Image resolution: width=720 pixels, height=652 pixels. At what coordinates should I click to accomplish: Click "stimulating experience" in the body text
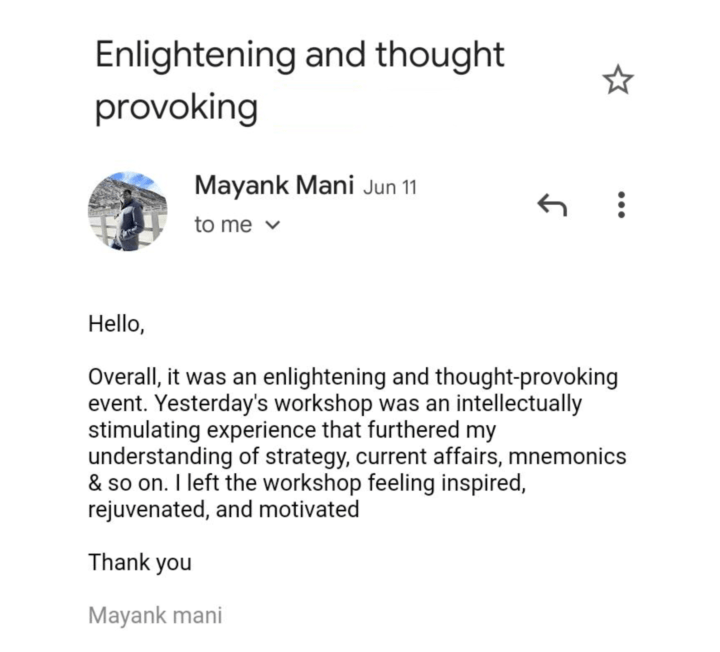point(202,431)
